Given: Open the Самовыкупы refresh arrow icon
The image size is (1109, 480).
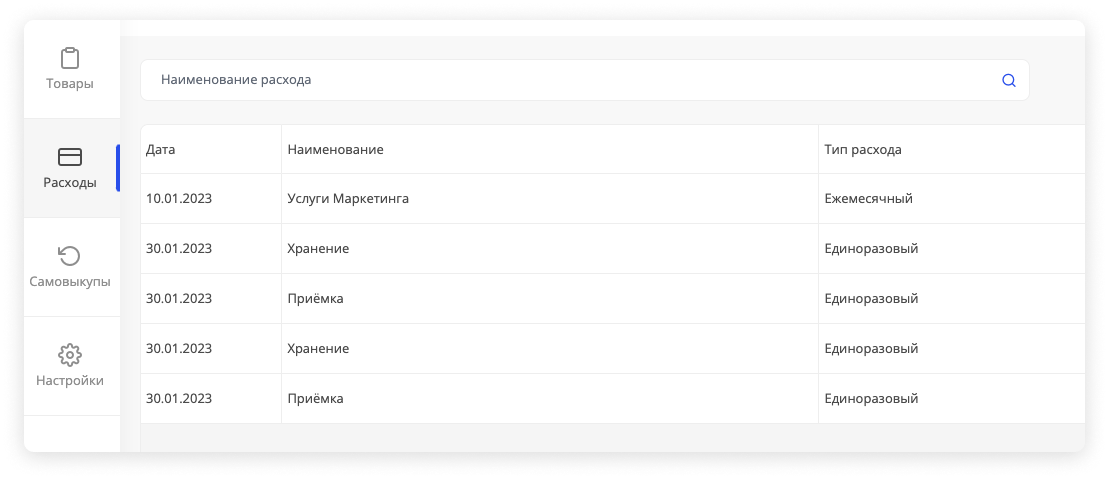Looking at the screenshot, I should point(70,256).
